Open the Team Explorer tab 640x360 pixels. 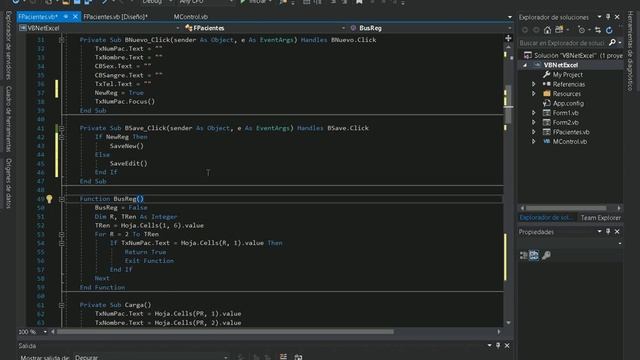(x=600, y=218)
